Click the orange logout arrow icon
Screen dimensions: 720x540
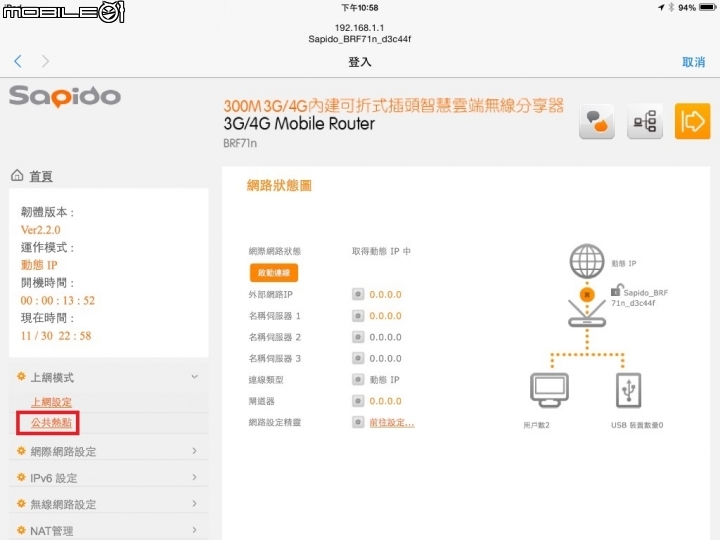coord(692,121)
